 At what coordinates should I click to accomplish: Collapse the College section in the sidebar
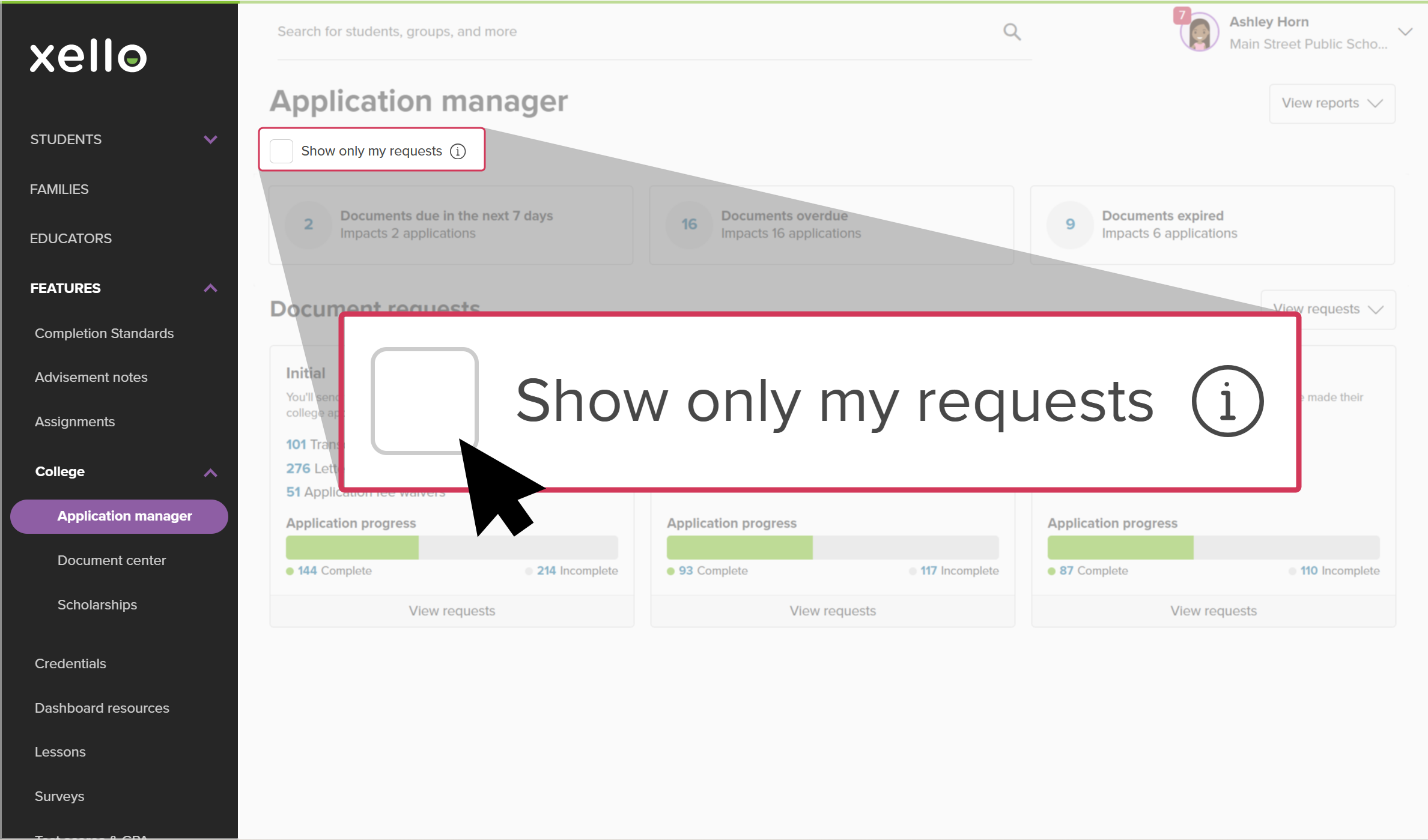210,472
